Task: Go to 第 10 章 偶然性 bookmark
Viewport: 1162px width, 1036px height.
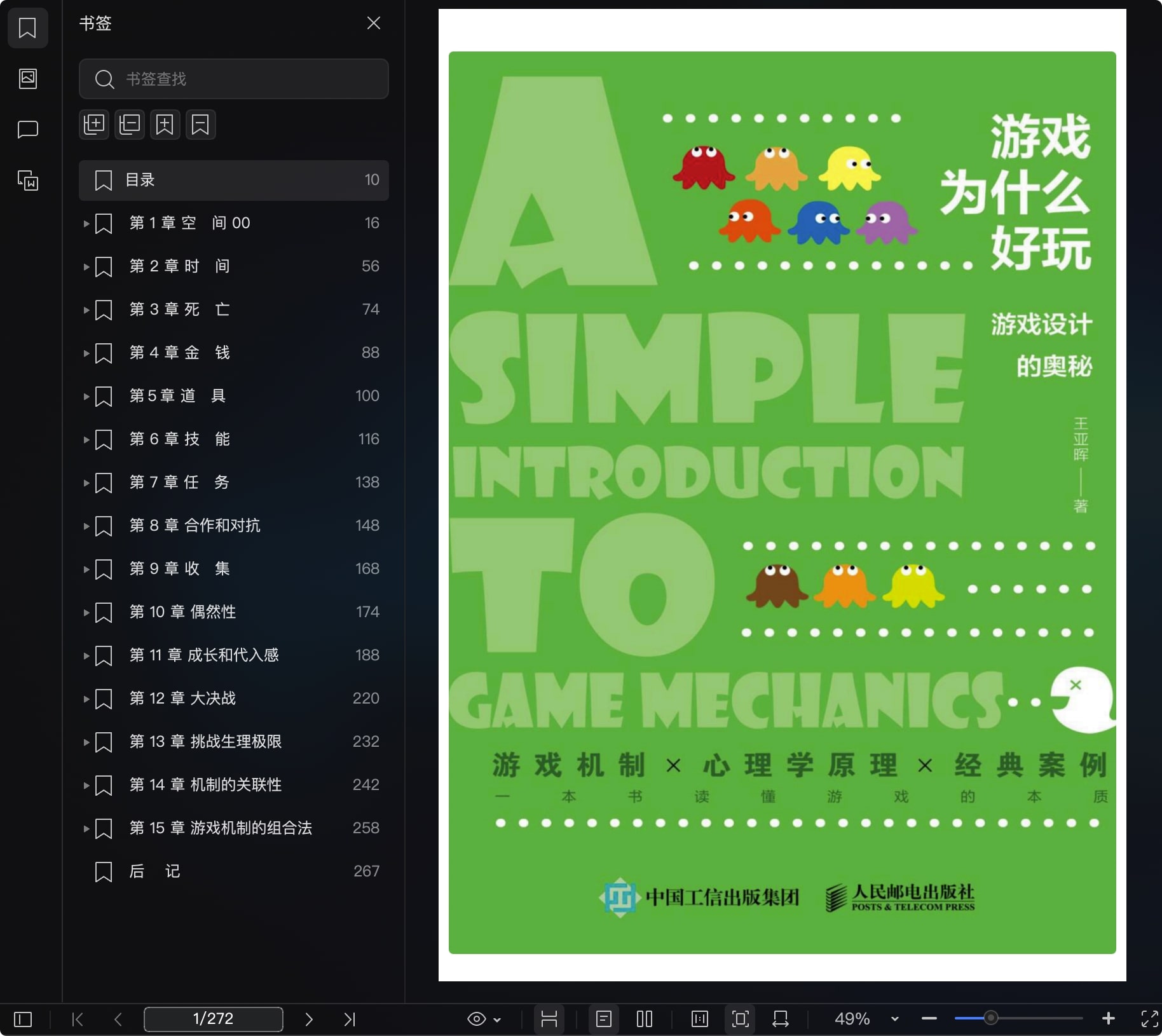Action: tap(234, 613)
